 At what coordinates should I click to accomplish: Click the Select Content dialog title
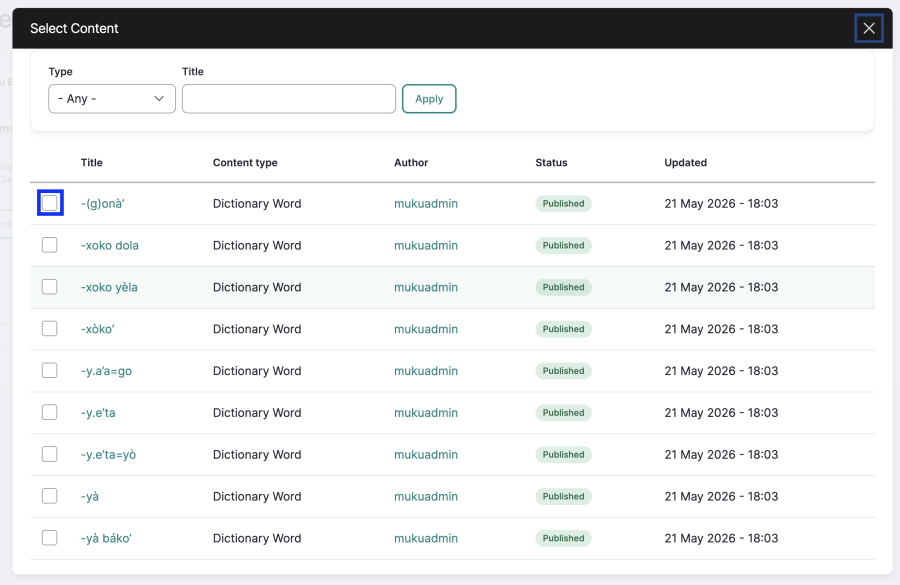pos(74,28)
